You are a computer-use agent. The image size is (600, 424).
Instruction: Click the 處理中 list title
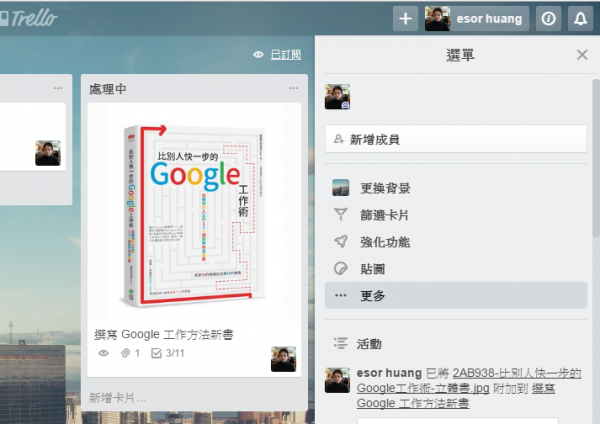point(108,89)
